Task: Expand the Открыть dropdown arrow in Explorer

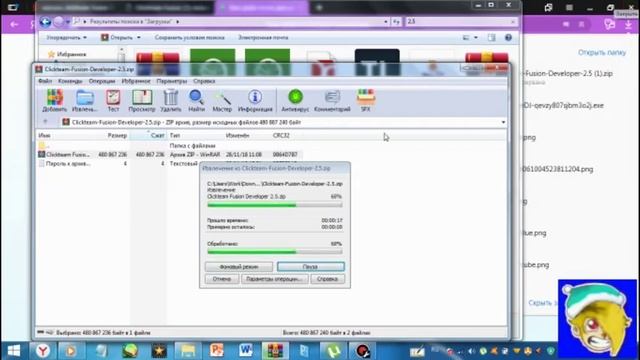Action: [x=139, y=38]
